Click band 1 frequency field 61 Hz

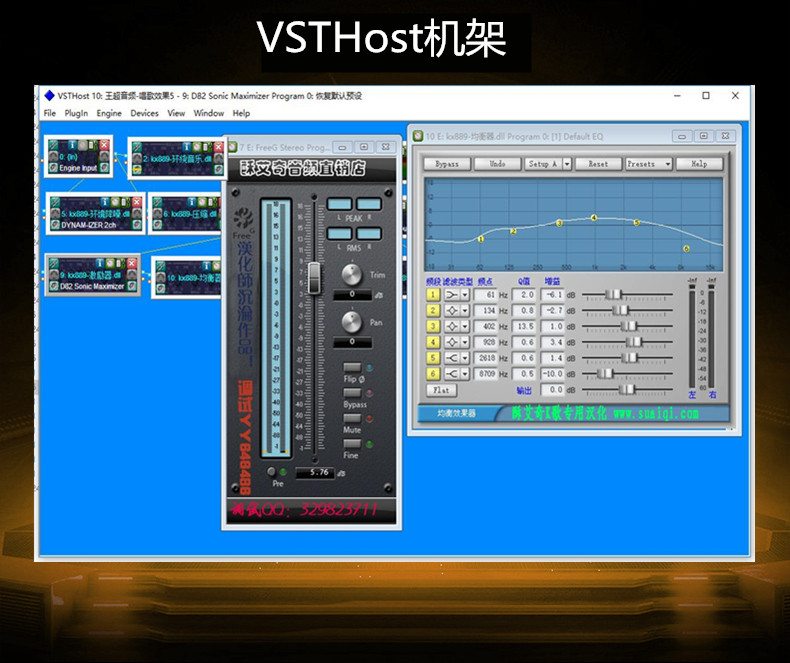click(485, 295)
